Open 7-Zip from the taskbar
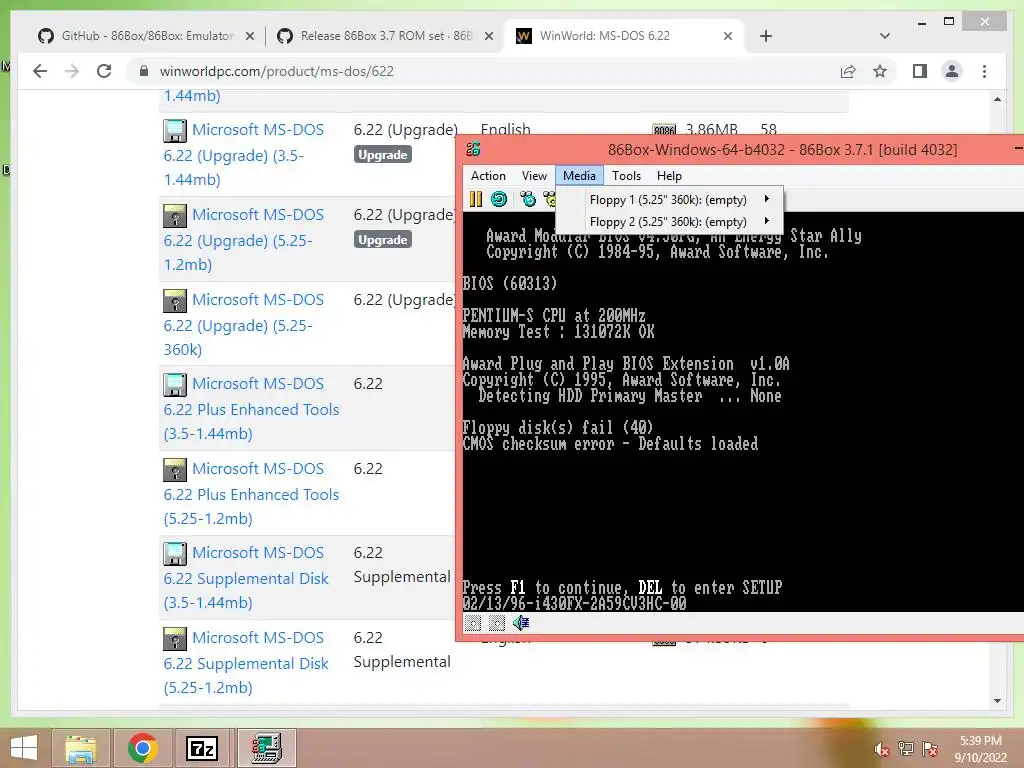The width and height of the screenshot is (1024, 768). [202, 748]
